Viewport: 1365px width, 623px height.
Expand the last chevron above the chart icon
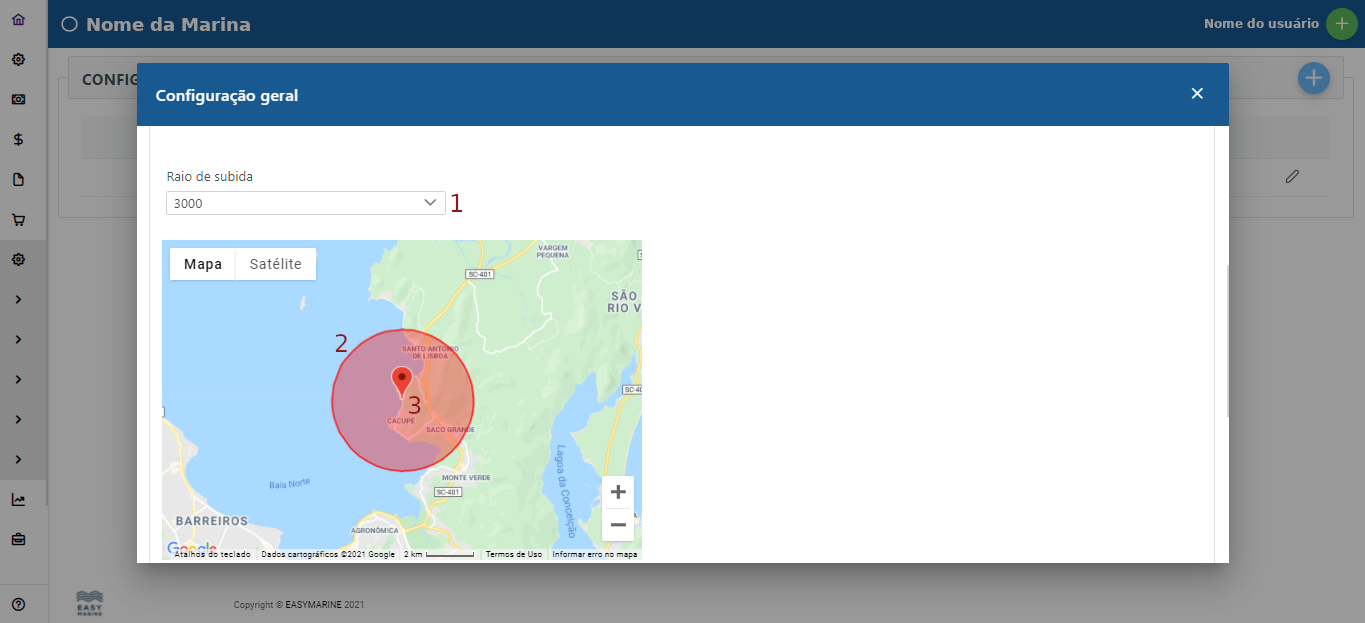point(18,459)
